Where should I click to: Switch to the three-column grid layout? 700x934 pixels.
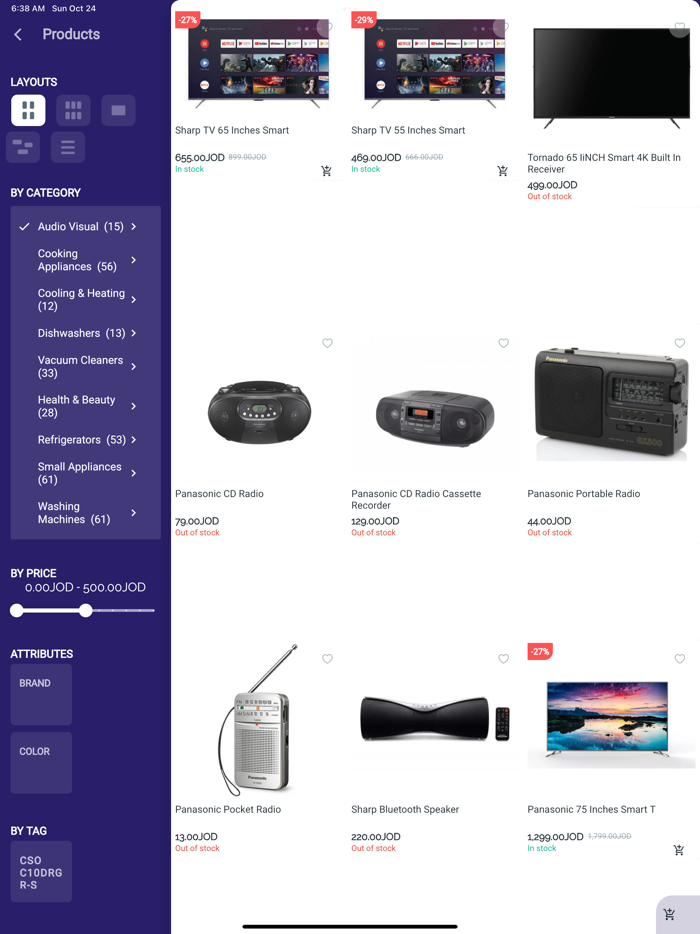tap(73, 110)
